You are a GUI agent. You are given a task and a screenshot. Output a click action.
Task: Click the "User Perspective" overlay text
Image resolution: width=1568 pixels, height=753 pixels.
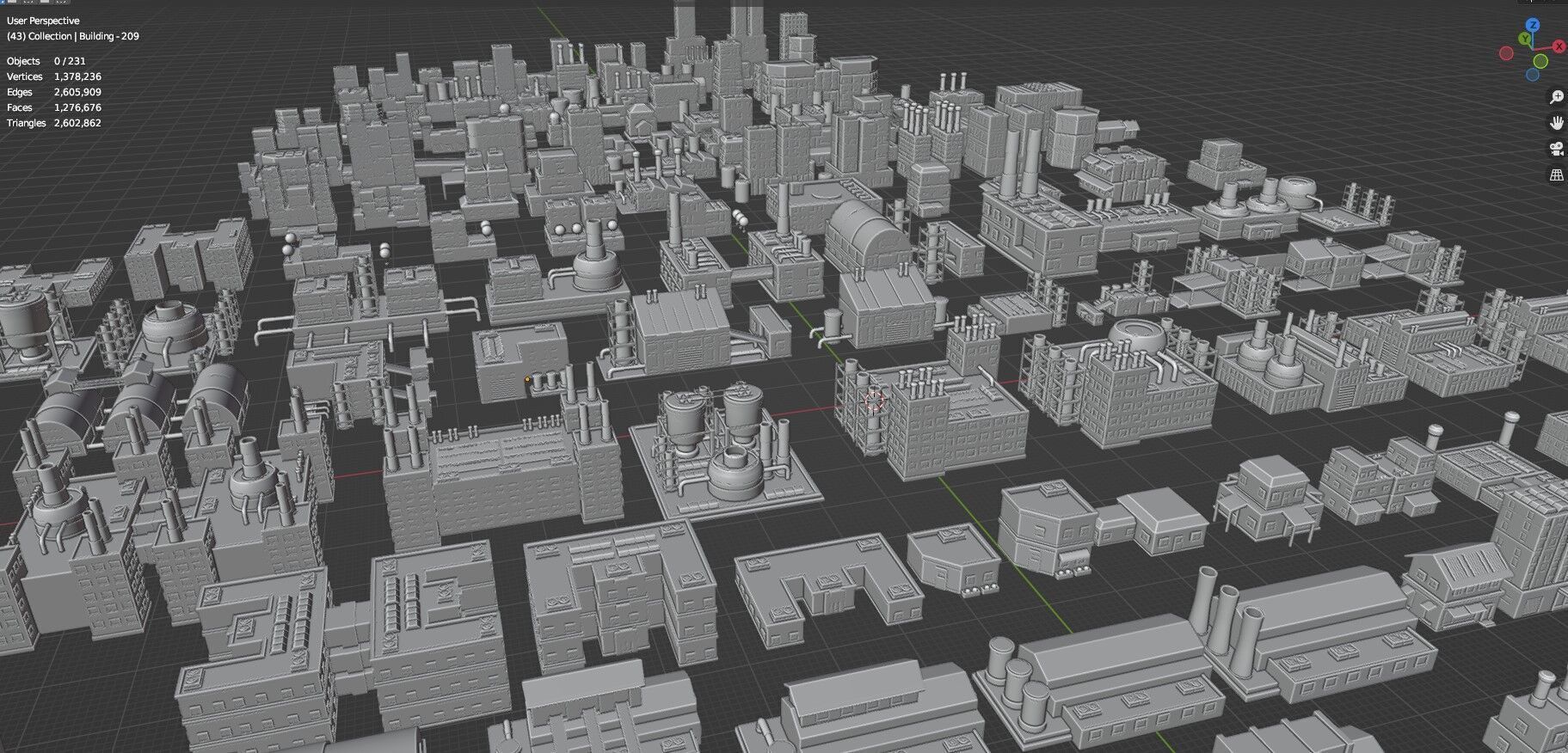point(43,21)
